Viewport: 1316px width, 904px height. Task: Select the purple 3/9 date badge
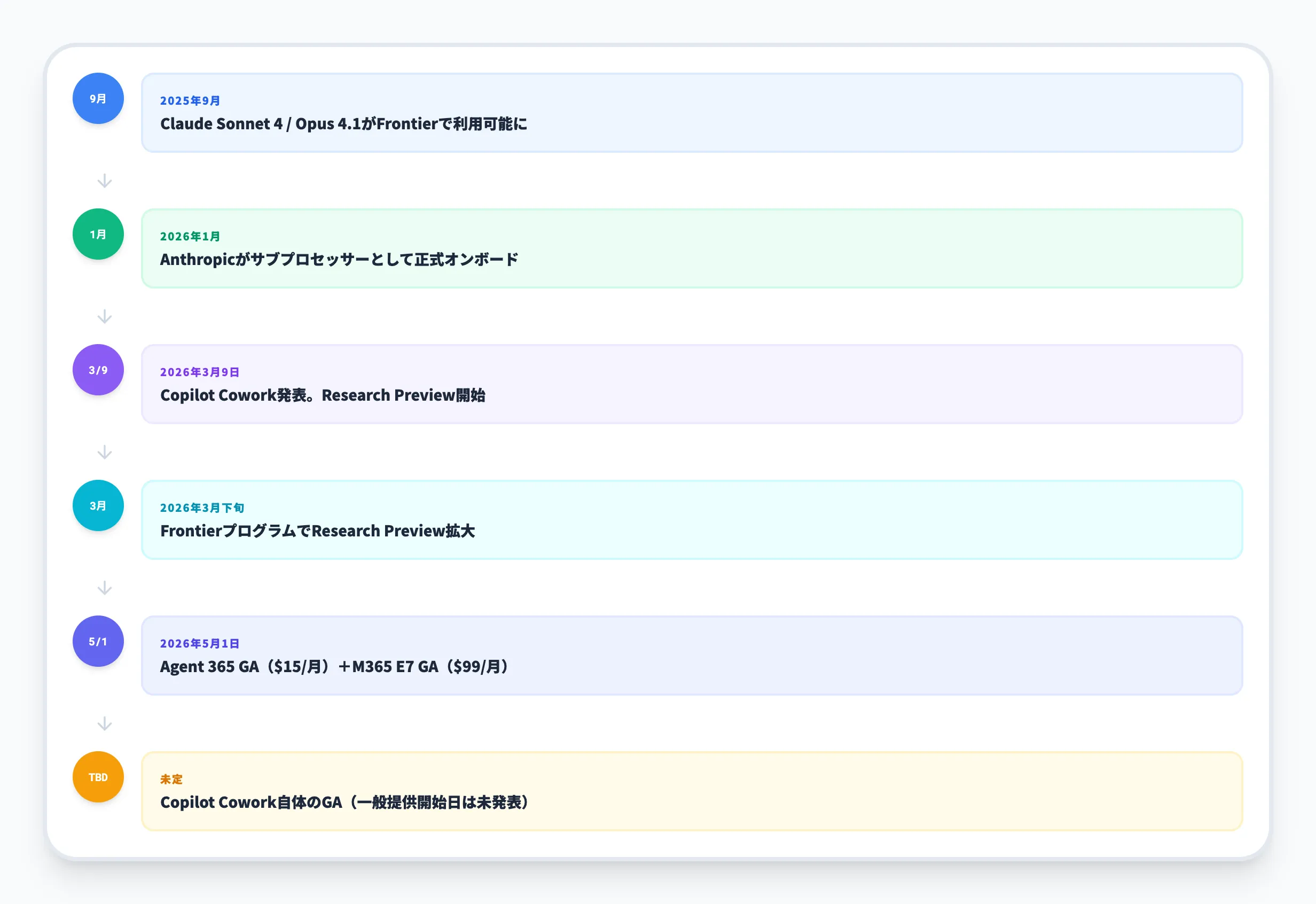(x=97, y=369)
